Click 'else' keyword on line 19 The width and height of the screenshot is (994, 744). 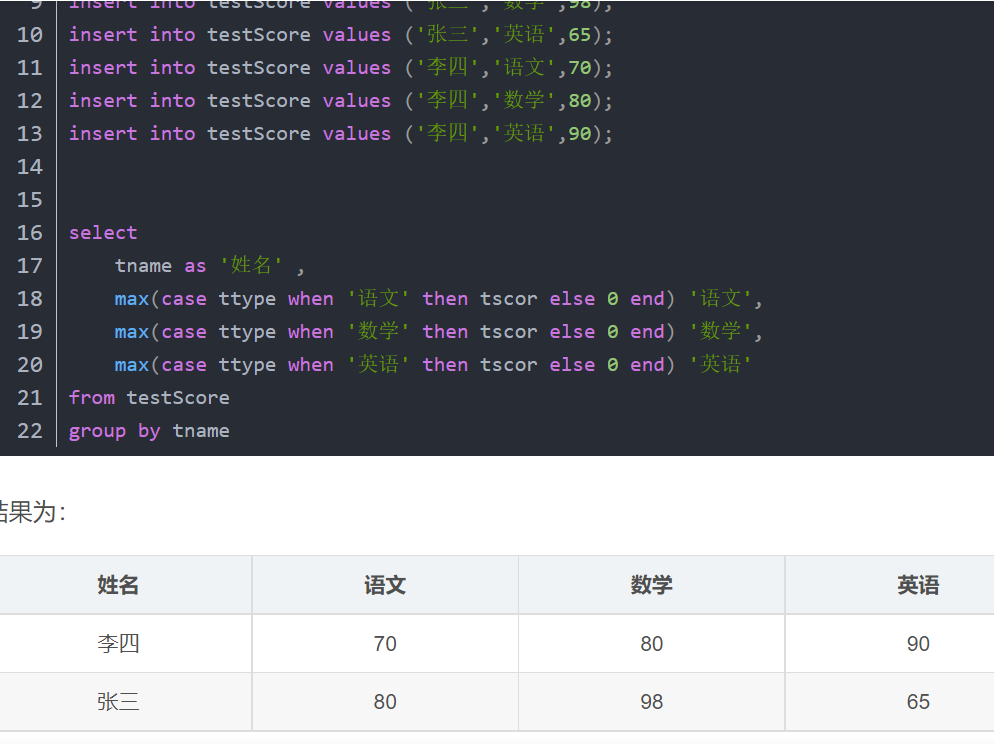click(x=572, y=331)
